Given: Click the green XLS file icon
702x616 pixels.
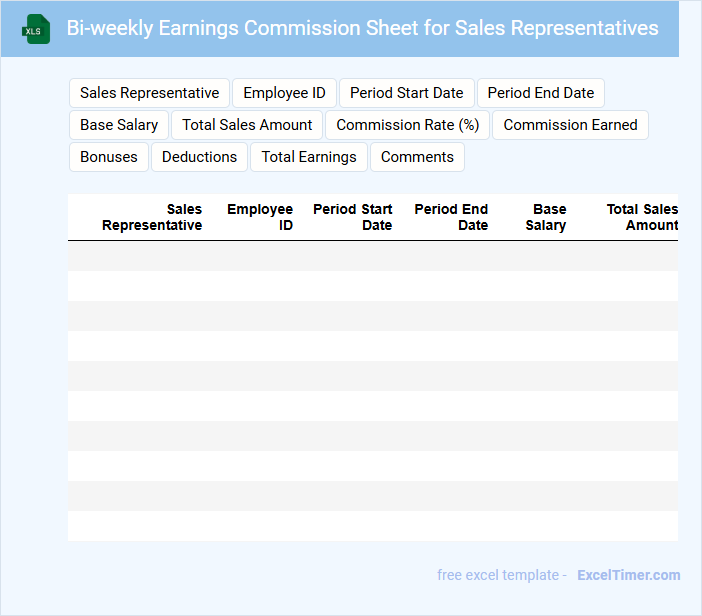Looking at the screenshot, I should point(36,29).
